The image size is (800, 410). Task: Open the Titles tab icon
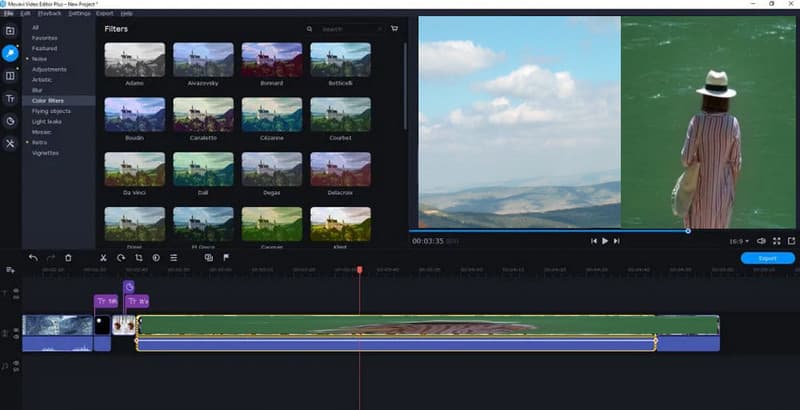[x=10, y=98]
